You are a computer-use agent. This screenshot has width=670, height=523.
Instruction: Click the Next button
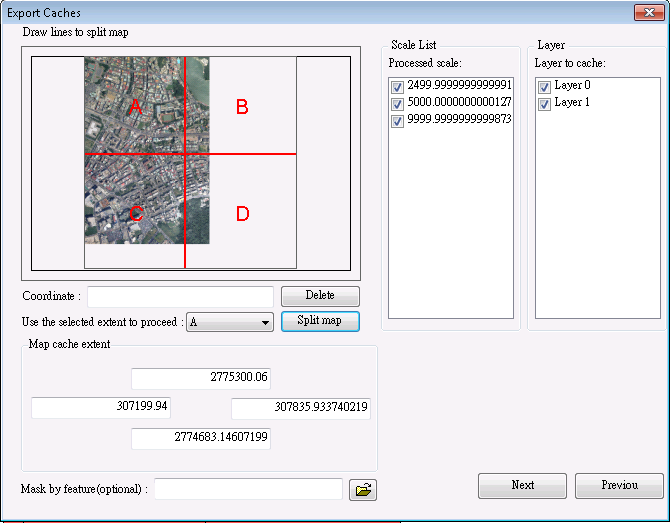522,486
